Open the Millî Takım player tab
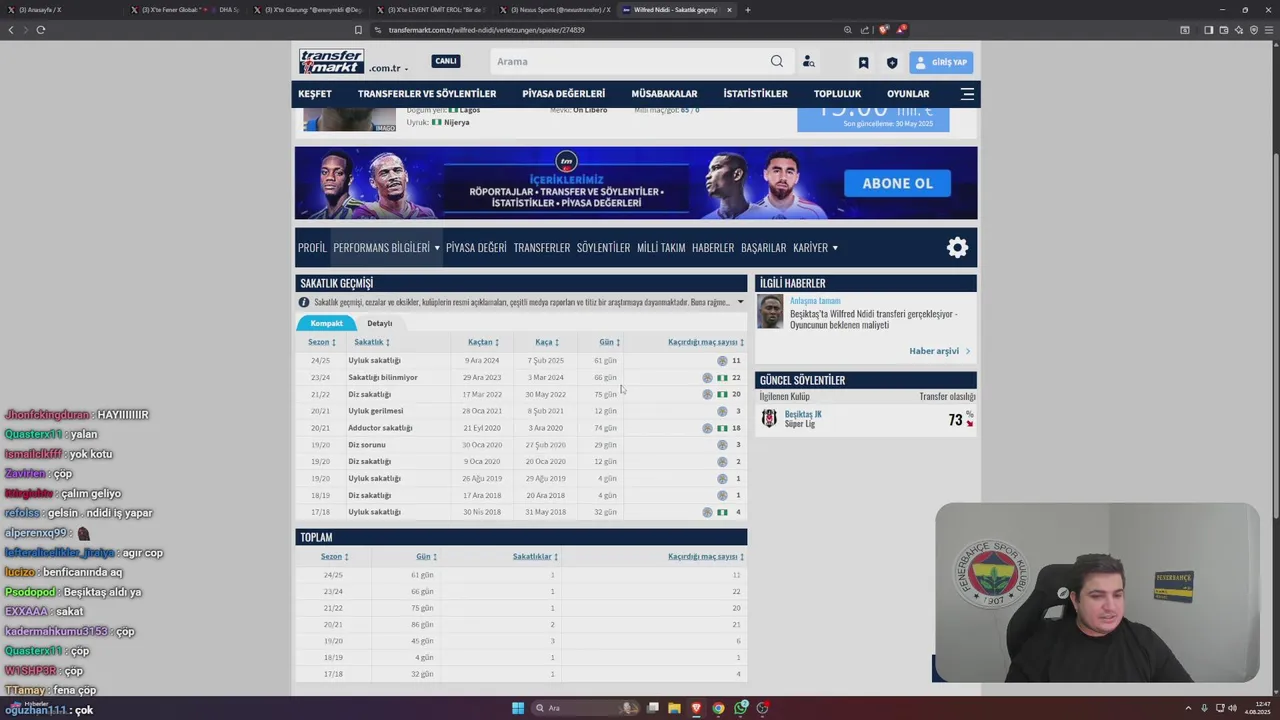The image size is (1280, 720). 661,247
